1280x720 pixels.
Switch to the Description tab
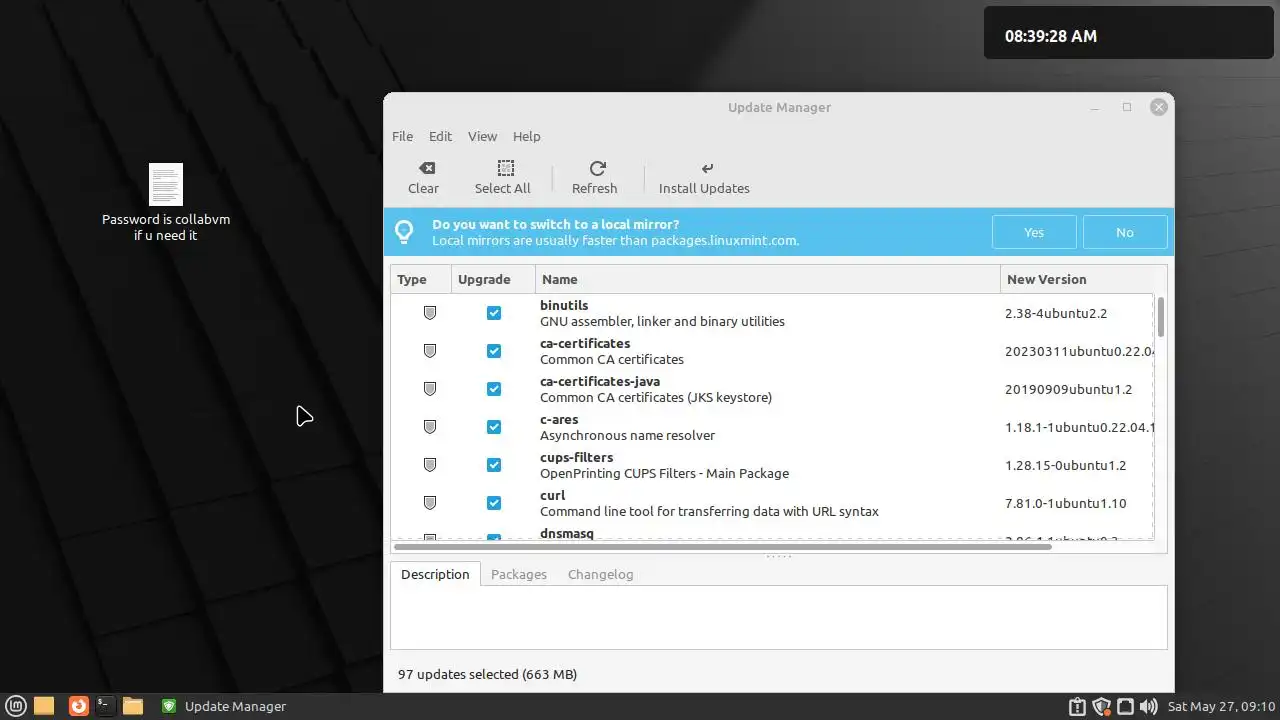(x=435, y=574)
